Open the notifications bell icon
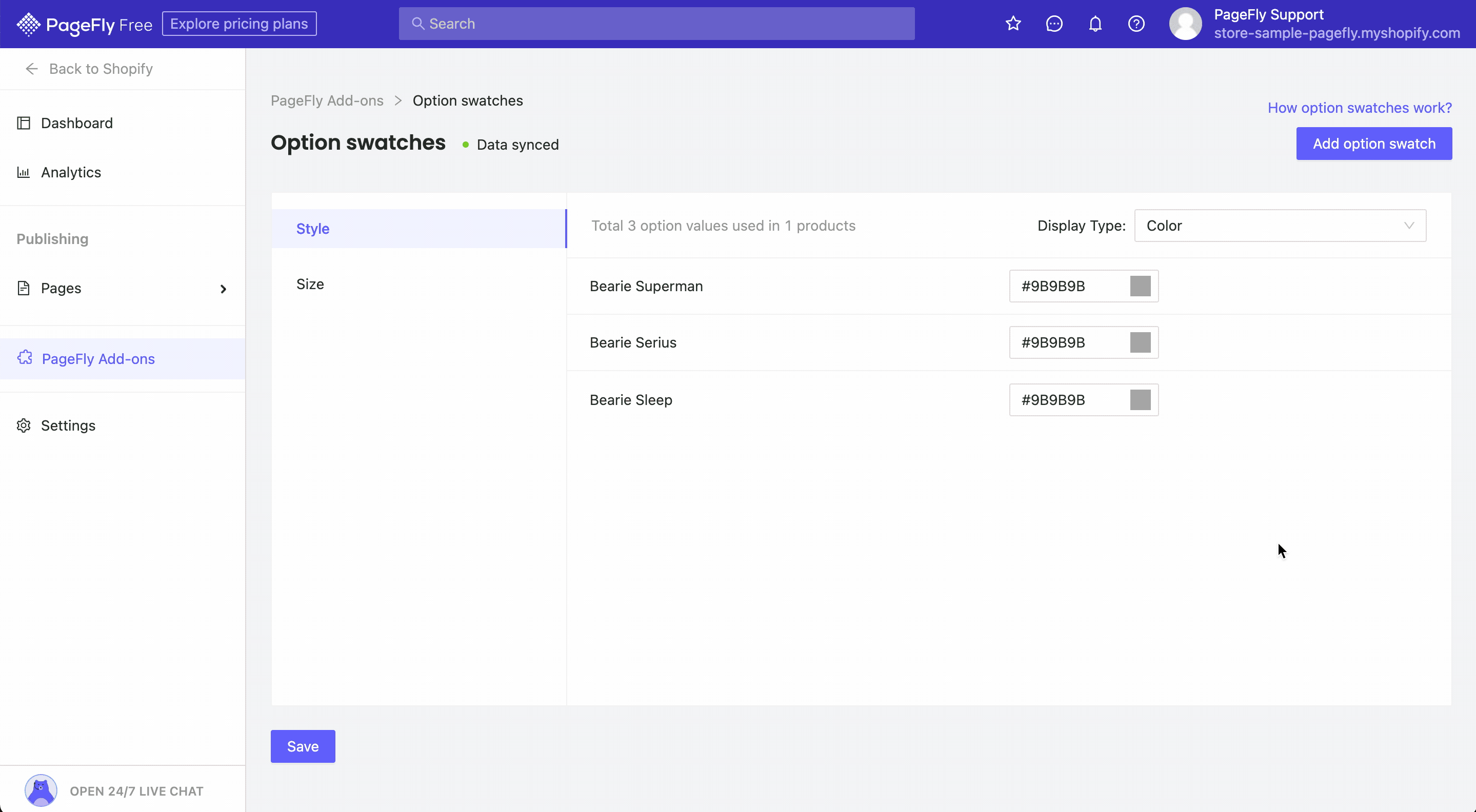The height and width of the screenshot is (812, 1476). (1095, 24)
